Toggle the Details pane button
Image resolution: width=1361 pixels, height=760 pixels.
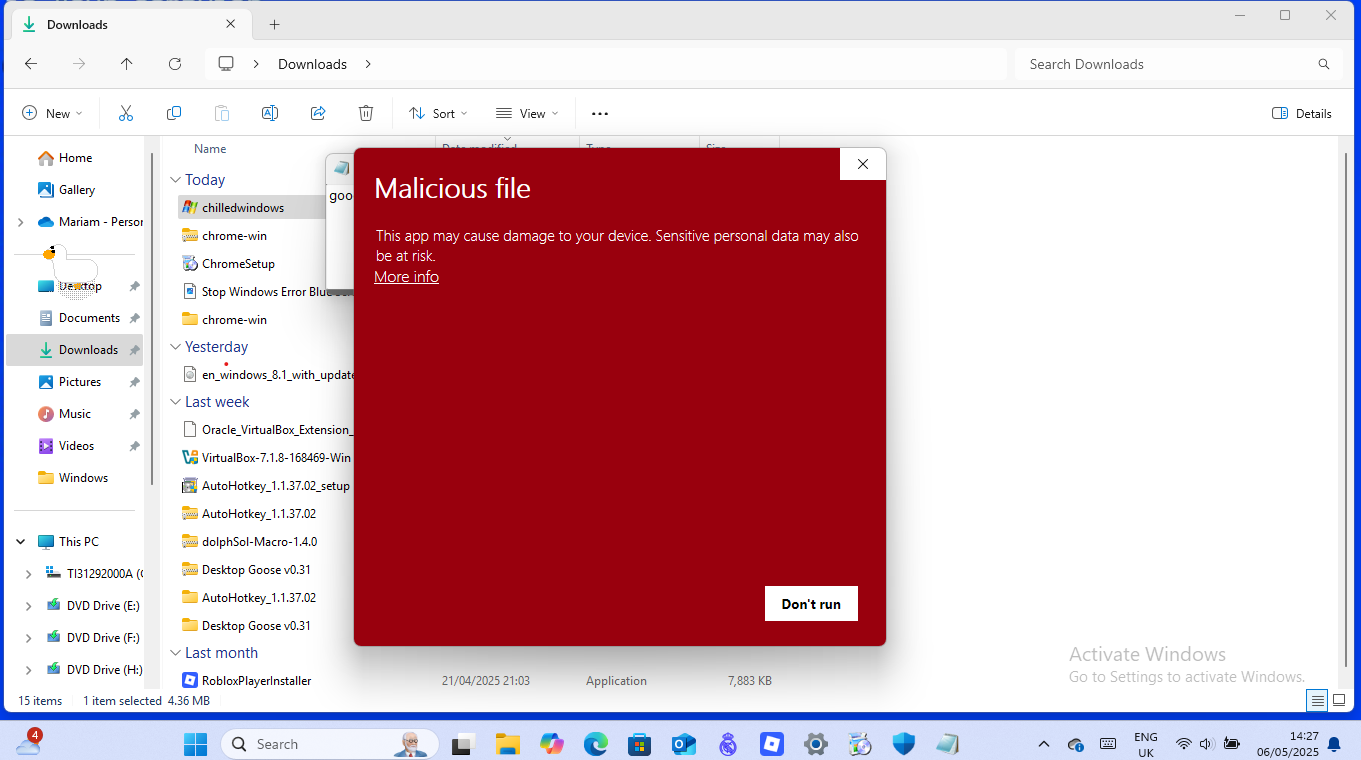[x=1302, y=113]
